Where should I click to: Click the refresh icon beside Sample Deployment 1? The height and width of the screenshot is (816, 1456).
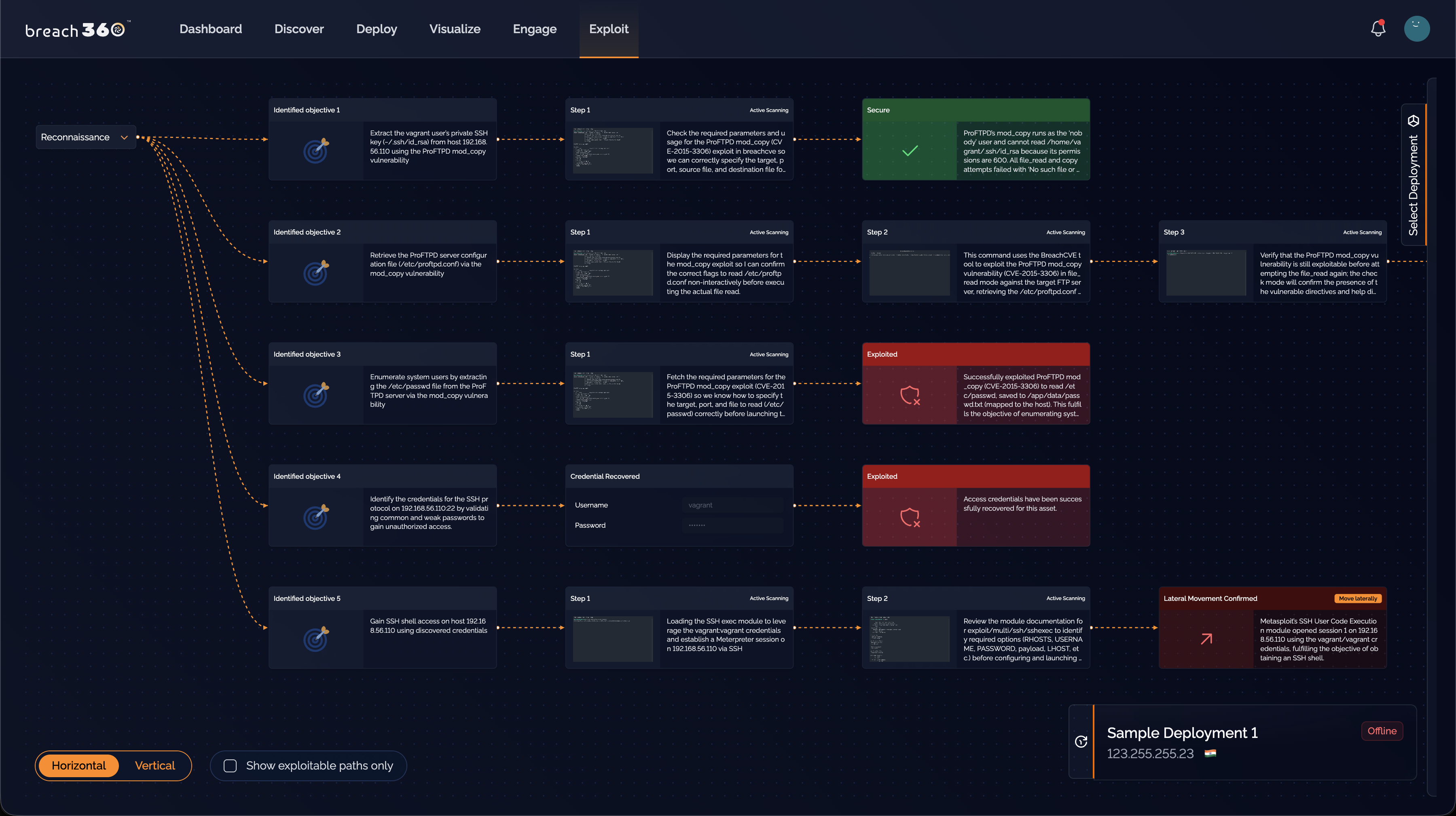point(1081,742)
